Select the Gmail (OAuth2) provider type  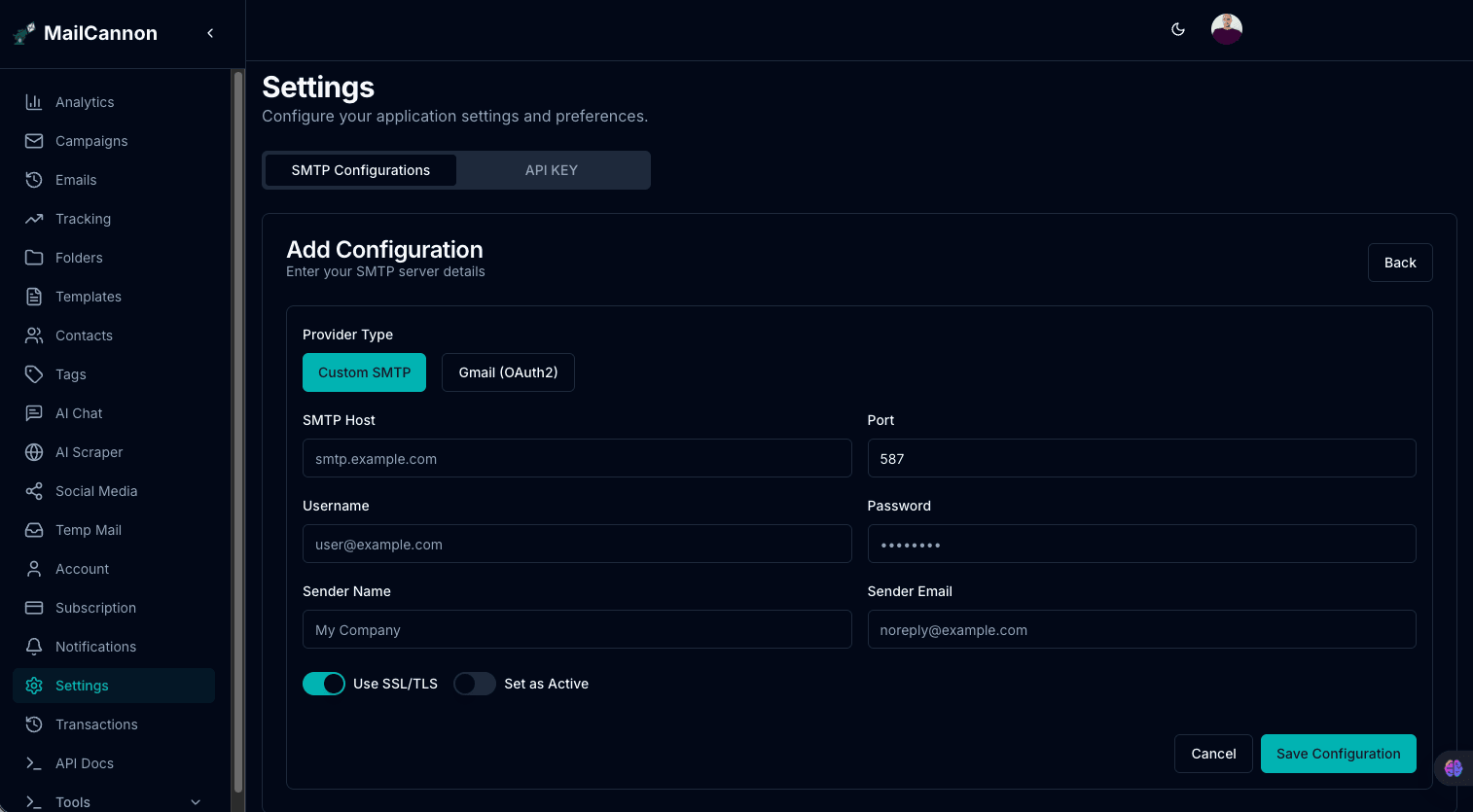pos(508,372)
